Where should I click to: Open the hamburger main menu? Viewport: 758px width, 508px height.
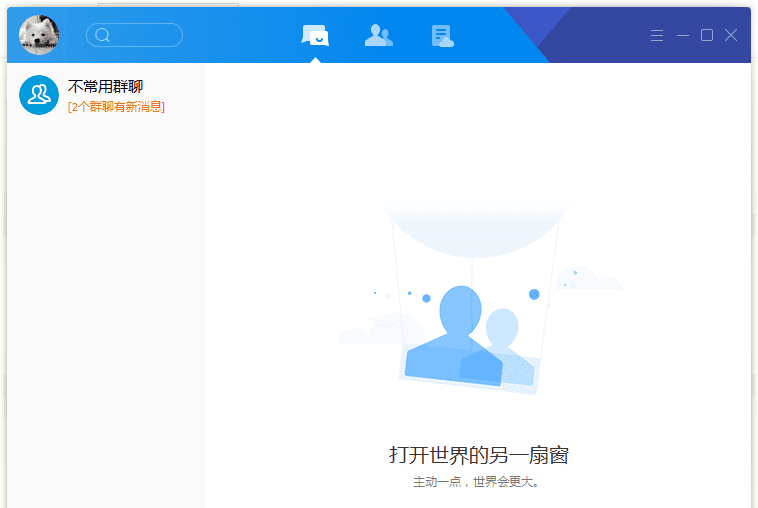point(656,35)
